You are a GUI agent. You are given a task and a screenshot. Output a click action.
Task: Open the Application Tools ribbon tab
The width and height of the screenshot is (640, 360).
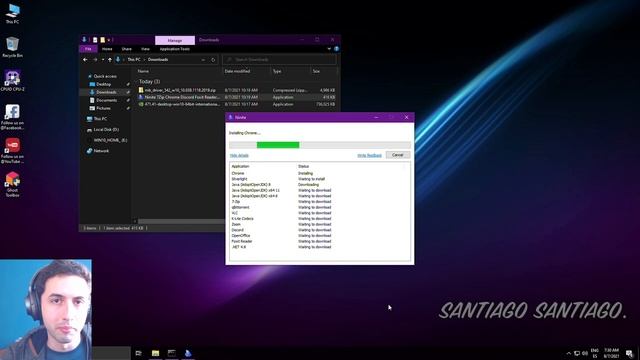pos(175,49)
